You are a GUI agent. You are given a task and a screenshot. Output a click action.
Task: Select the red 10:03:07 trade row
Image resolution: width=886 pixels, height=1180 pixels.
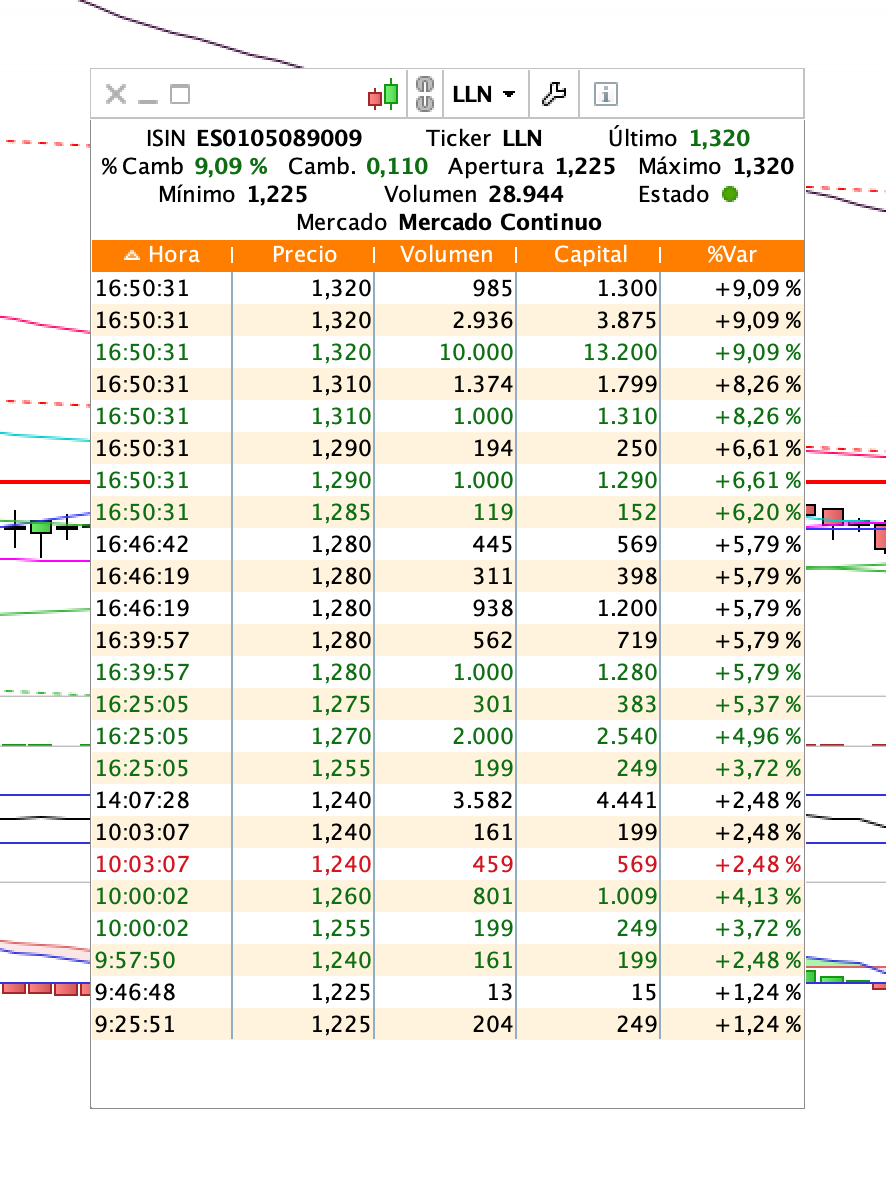point(448,864)
